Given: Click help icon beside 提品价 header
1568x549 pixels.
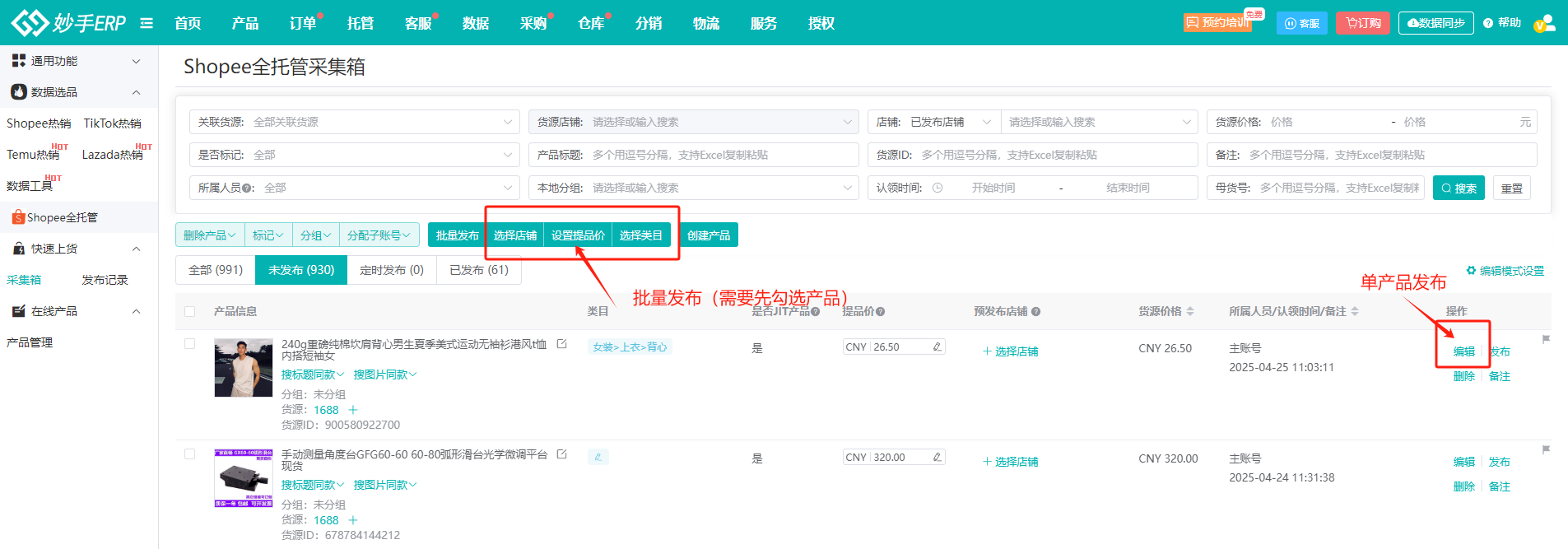Looking at the screenshot, I should (x=880, y=312).
